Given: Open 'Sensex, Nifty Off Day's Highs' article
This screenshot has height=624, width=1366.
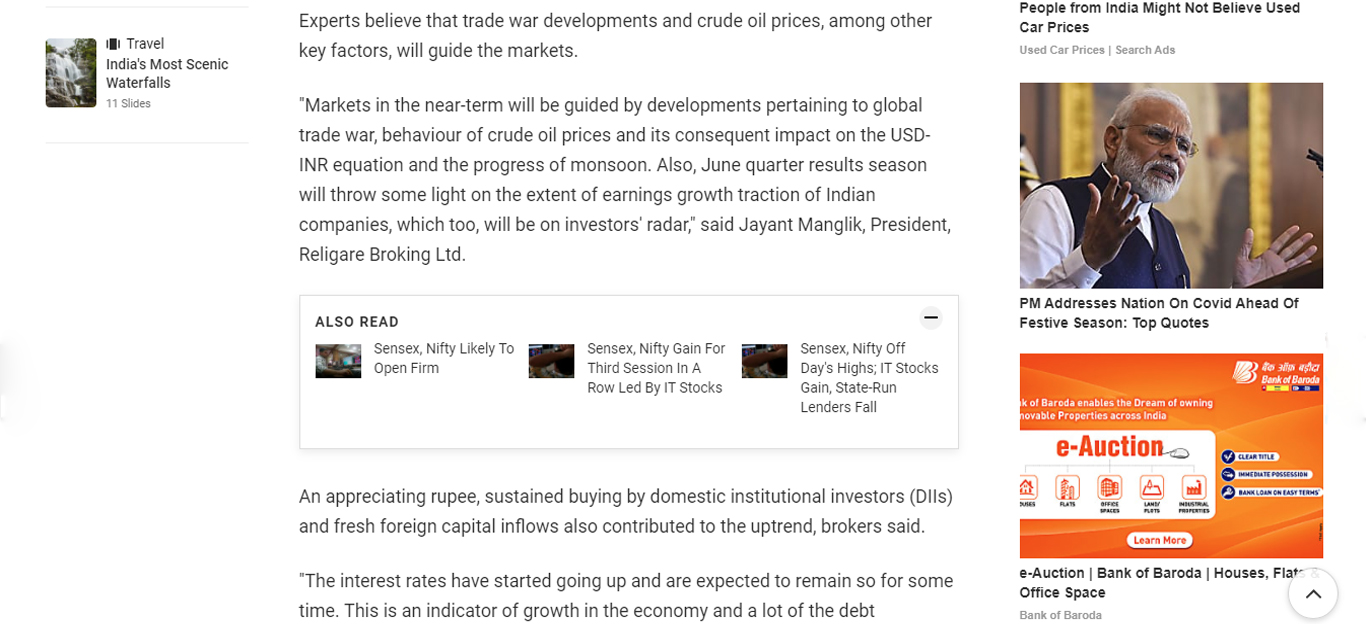Looking at the screenshot, I should click(x=869, y=377).
